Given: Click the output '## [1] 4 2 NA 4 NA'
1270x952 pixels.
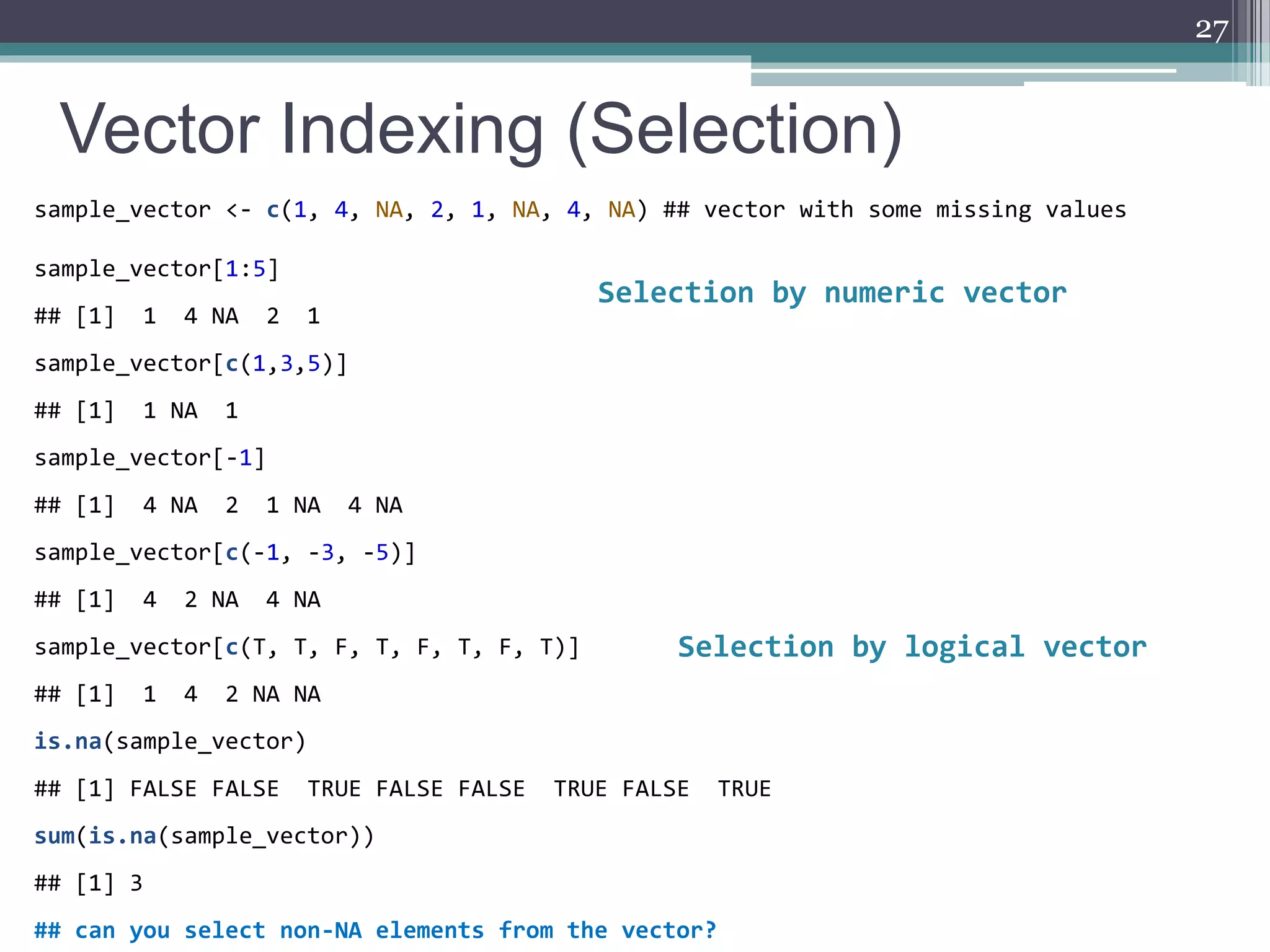Looking at the screenshot, I should pos(177,600).
